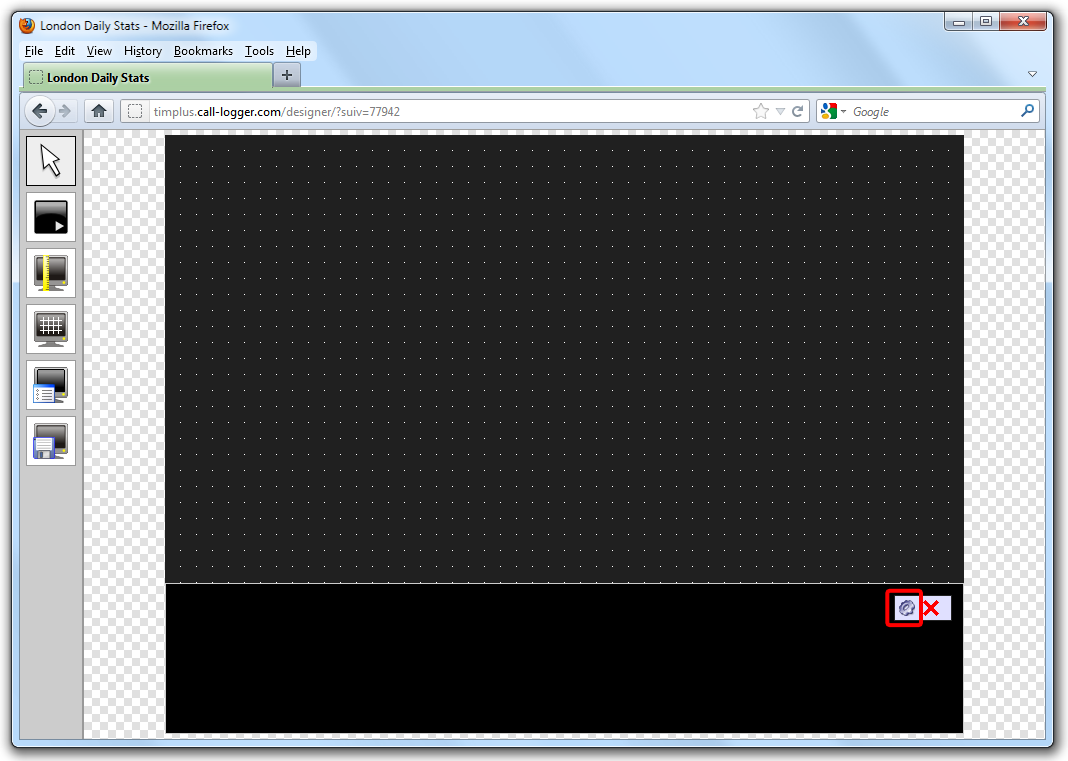This screenshot has height=761, width=1068.
Task: Click the forward navigation button
Action: [x=65, y=110]
